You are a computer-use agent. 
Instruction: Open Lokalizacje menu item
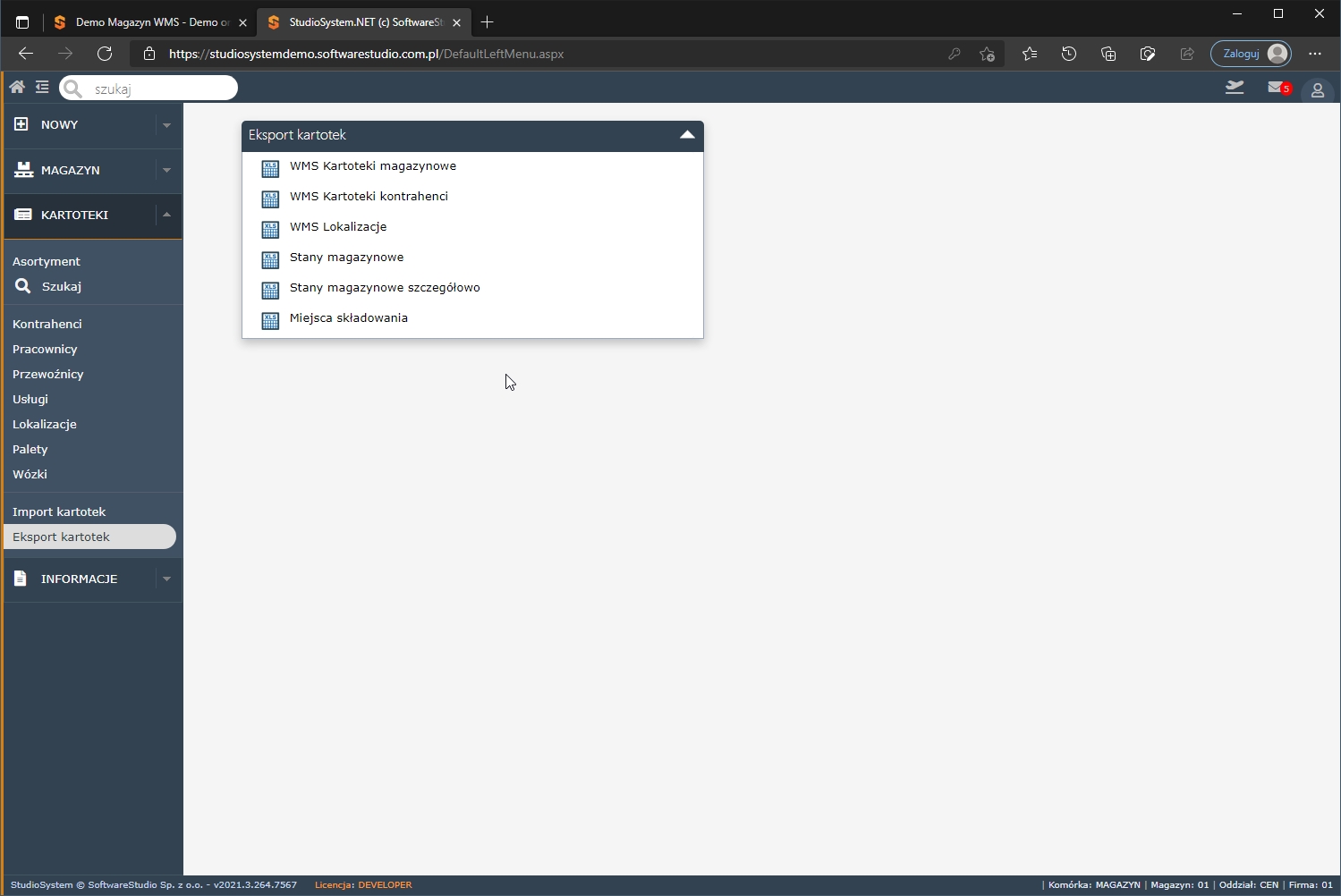[45, 424]
